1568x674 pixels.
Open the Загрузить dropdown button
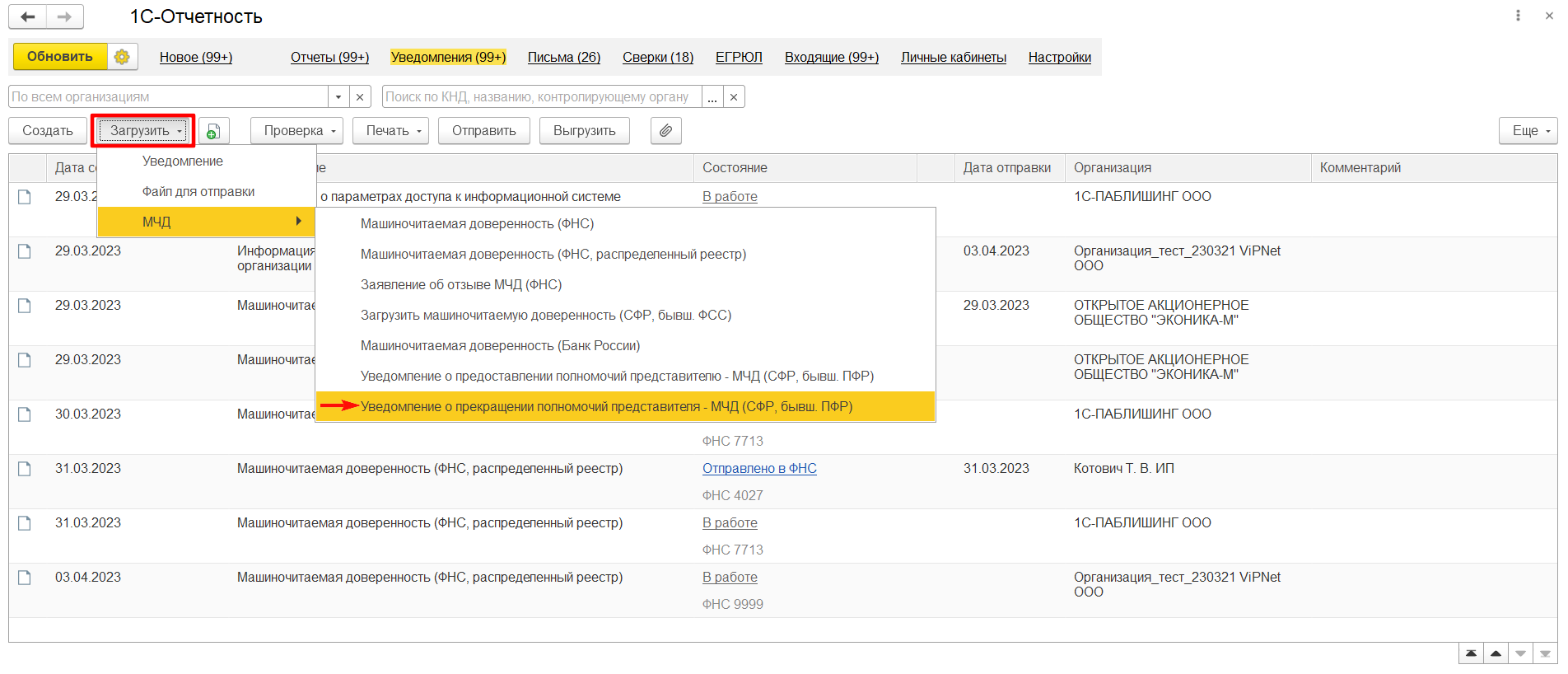point(143,131)
